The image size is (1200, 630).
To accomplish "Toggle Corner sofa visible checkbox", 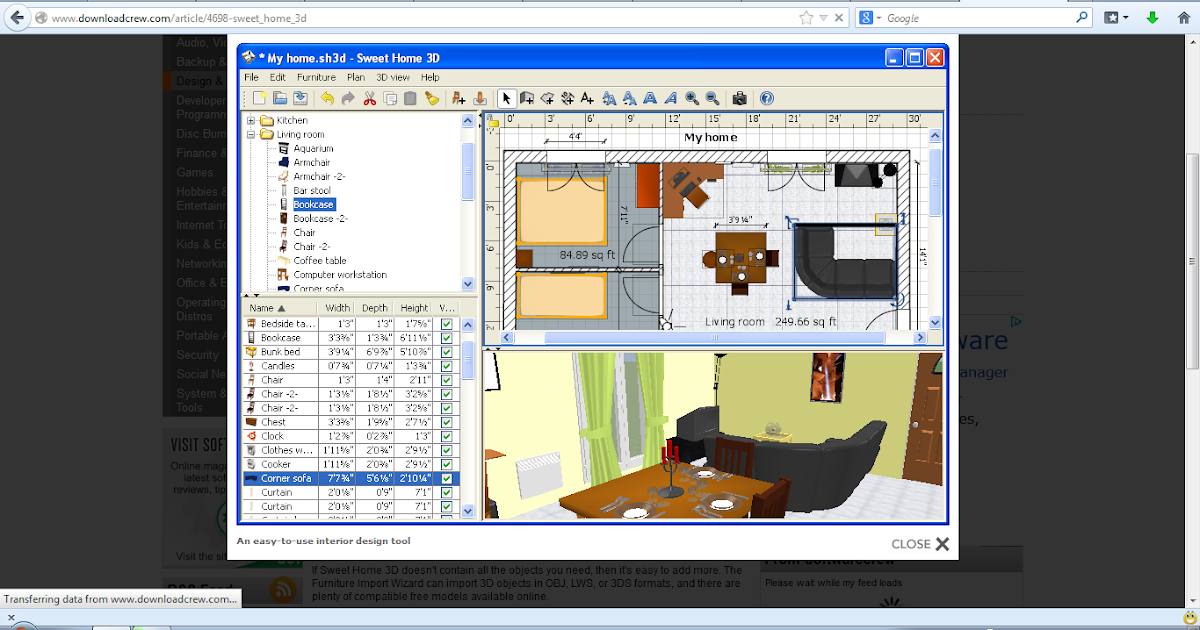I will pos(447,478).
